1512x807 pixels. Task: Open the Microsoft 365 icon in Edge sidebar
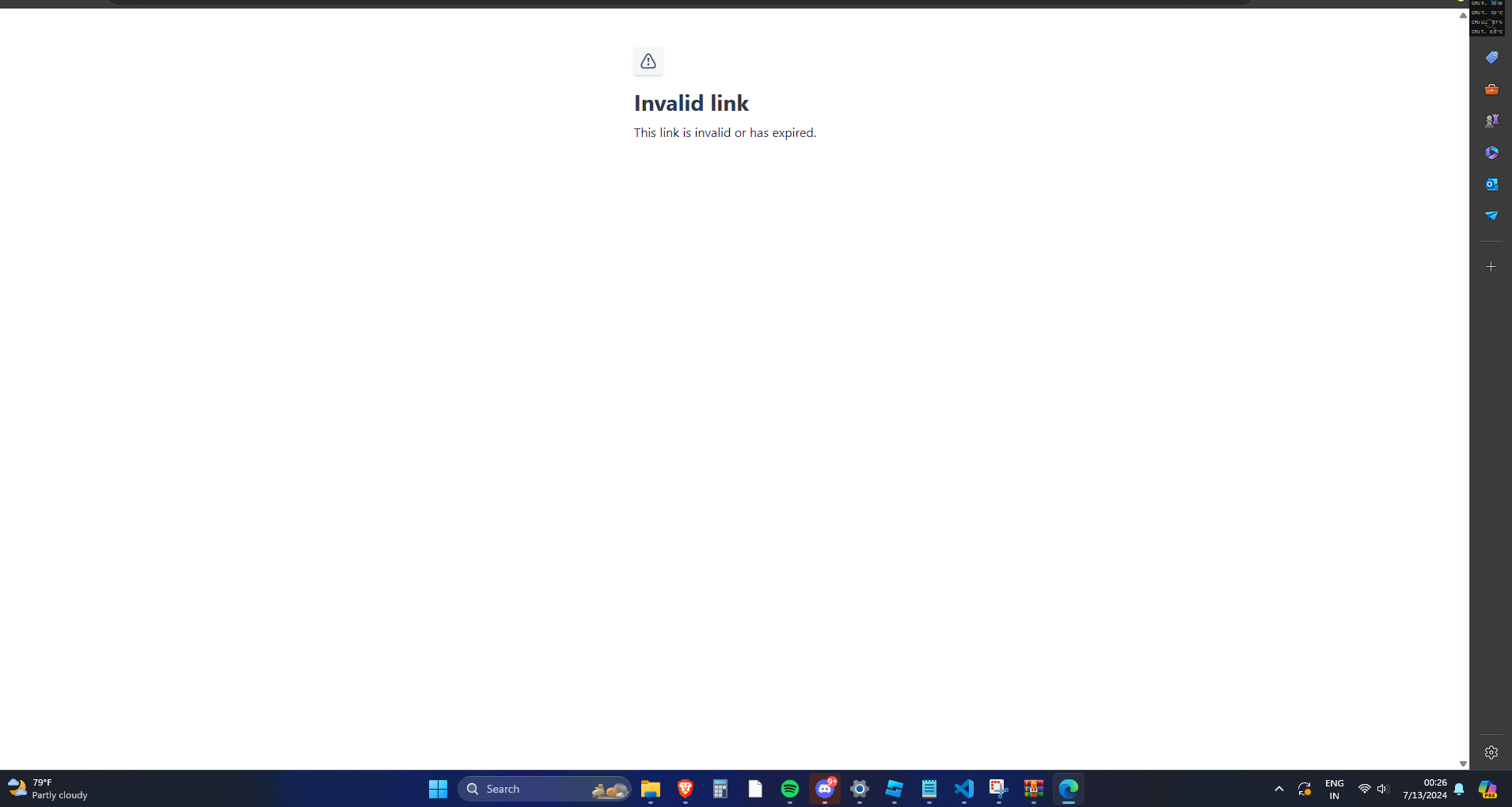(x=1491, y=152)
